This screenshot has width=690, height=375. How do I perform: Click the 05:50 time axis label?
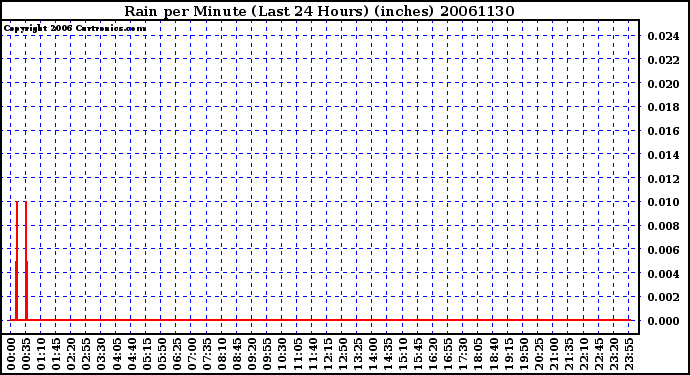(162, 354)
